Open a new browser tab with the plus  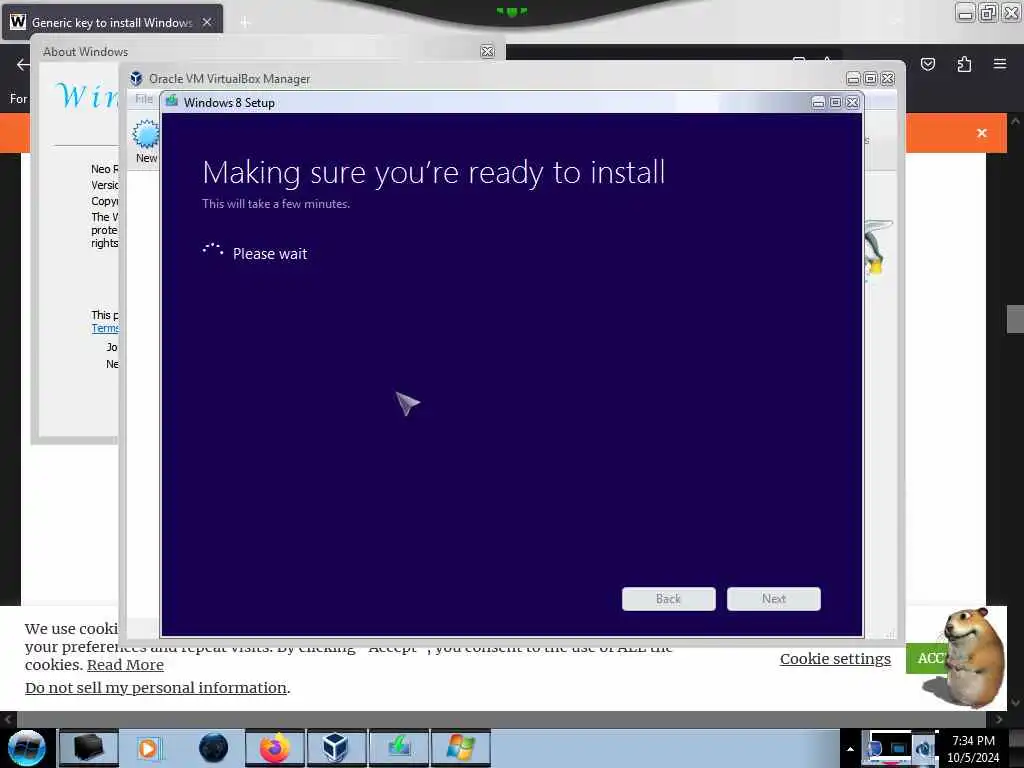245,23
